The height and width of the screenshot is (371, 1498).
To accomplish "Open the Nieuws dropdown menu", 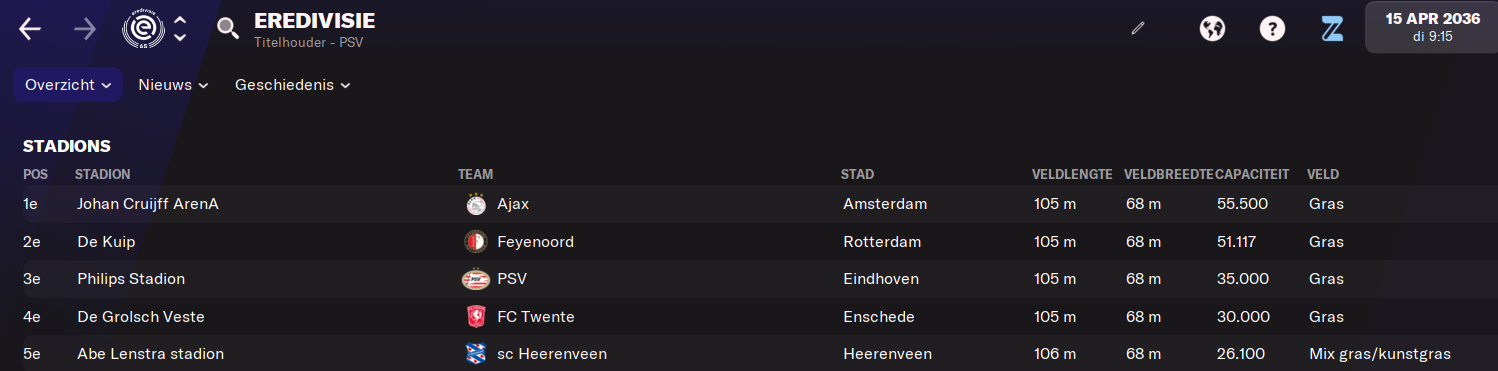I will (174, 85).
